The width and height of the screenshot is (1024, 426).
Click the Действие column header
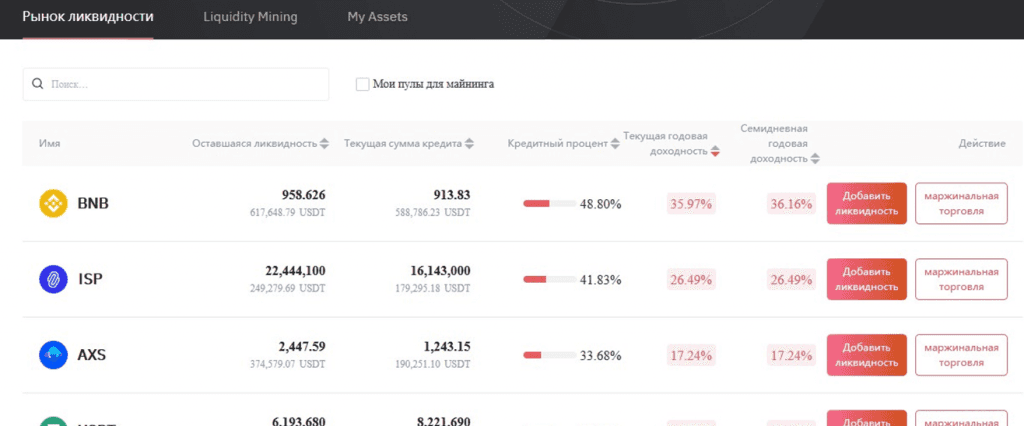pos(982,144)
